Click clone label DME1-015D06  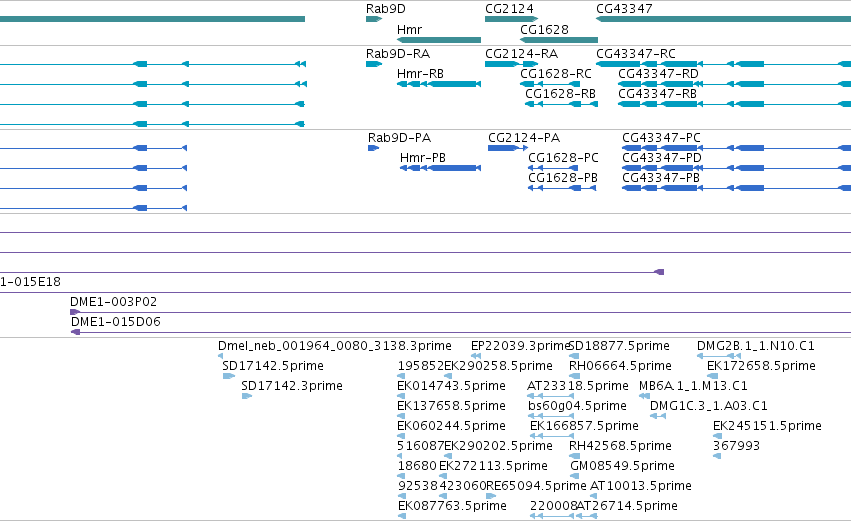coord(116,322)
